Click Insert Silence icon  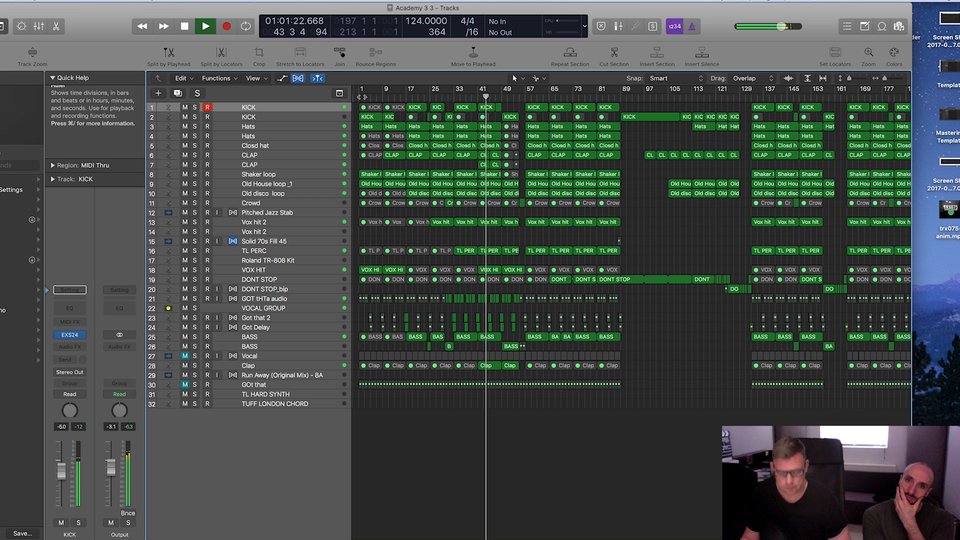702,53
